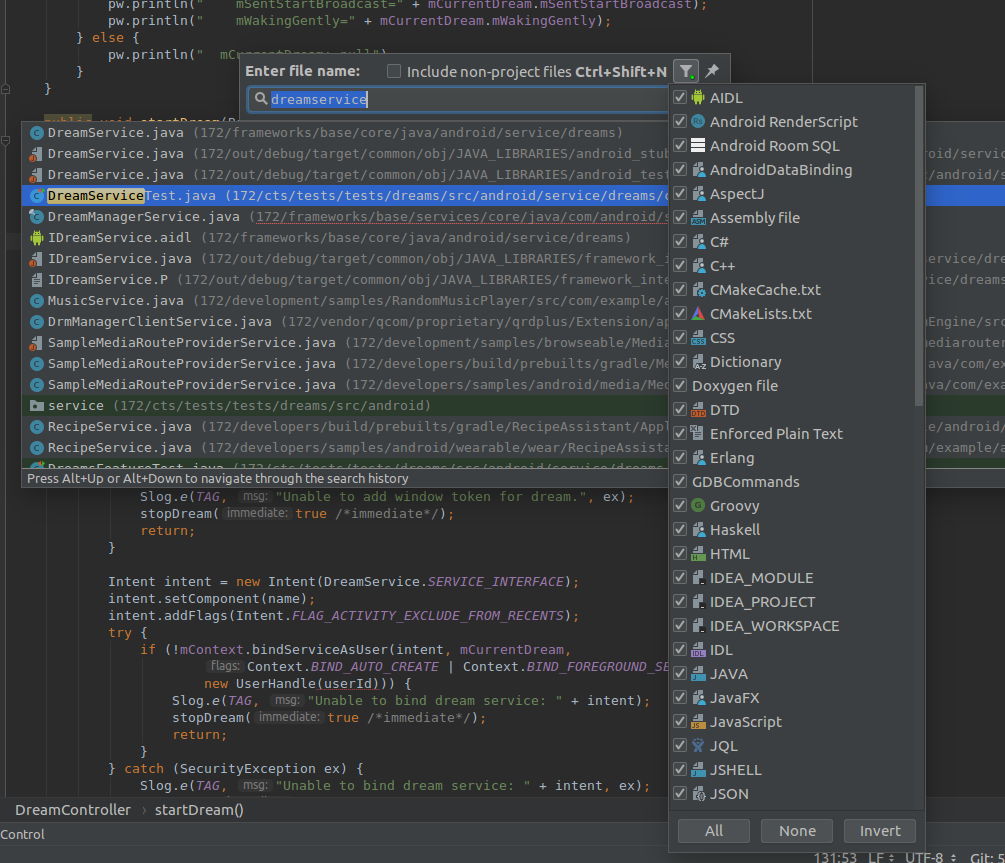The image size is (1005, 863).
Task: Click the All filter button
Action: 713,831
